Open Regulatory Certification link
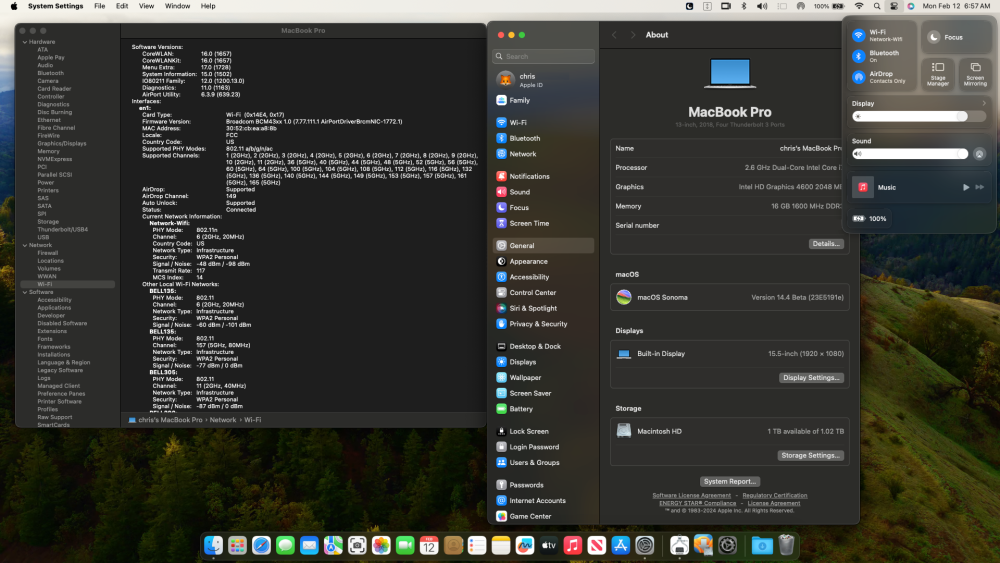Viewport: 1000px width, 563px height. coord(774,495)
